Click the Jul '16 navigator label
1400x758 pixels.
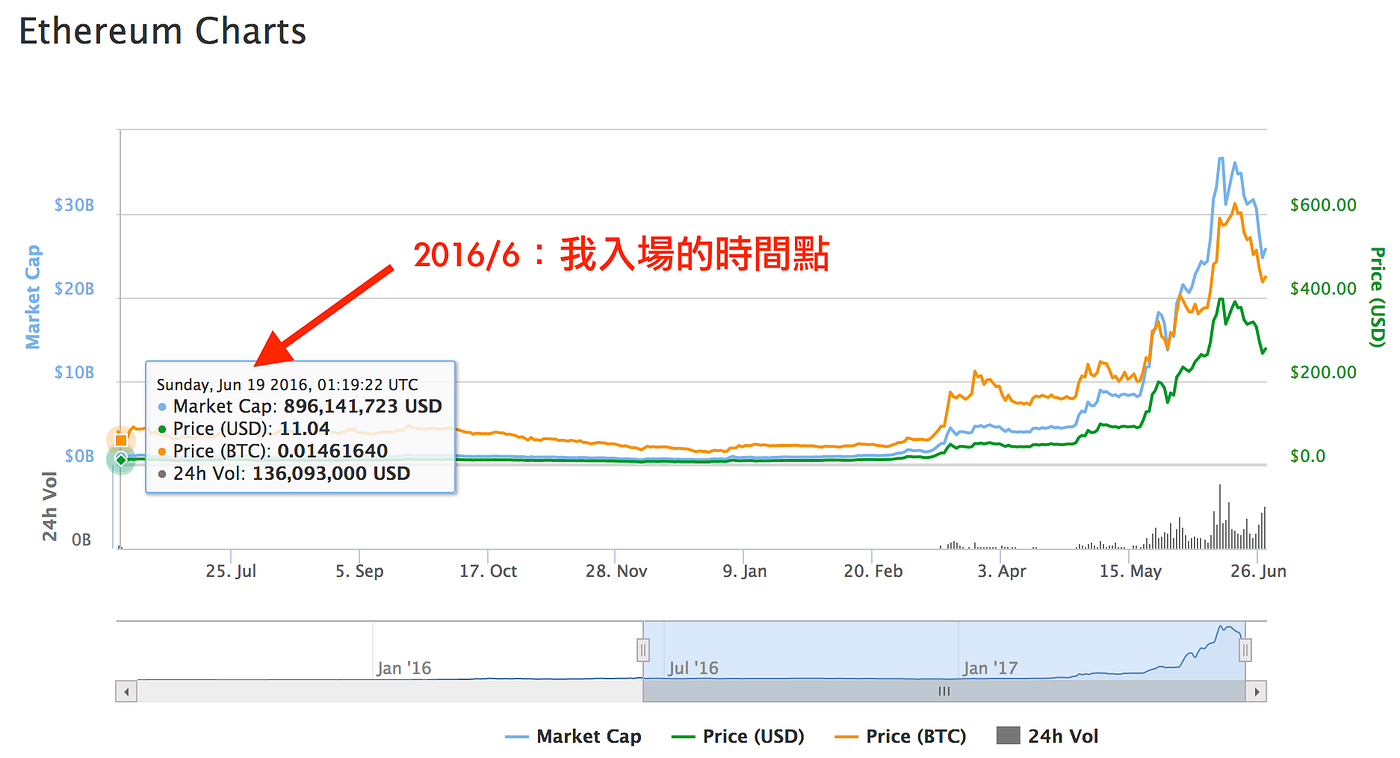coord(694,668)
